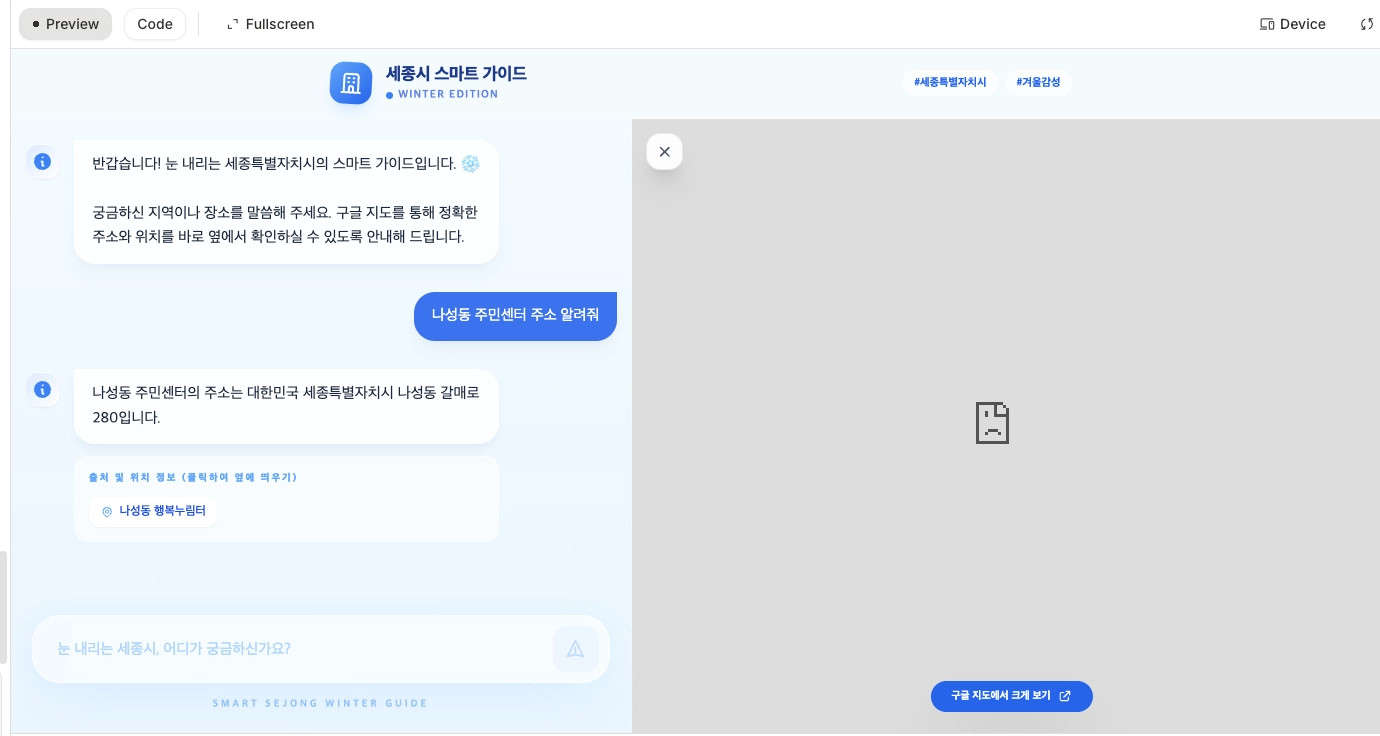The width and height of the screenshot is (1380, 736).
Task: Click the Fullscreen expand icon
Action: pos(233,24)
